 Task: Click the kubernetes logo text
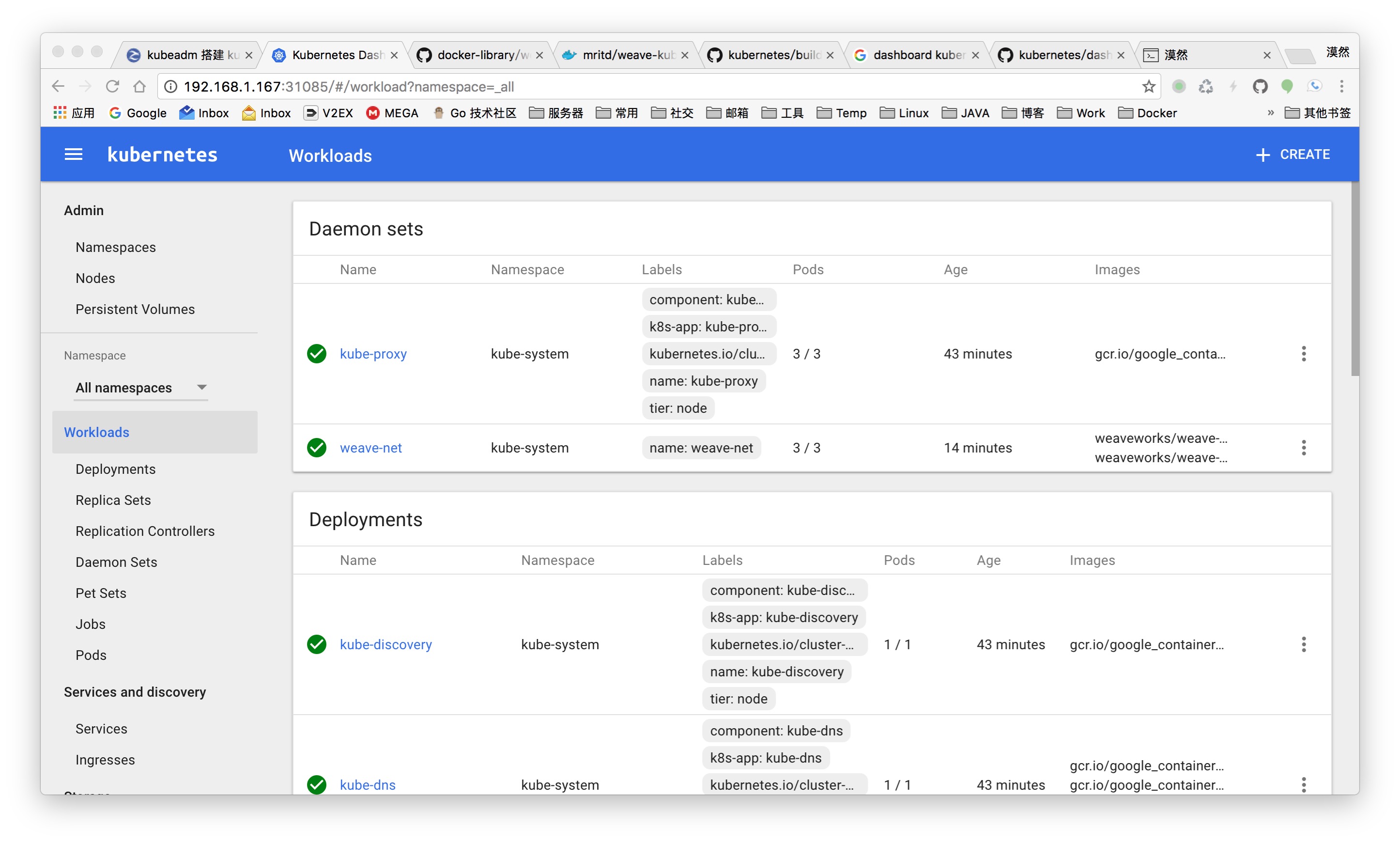click(x=162, y=155)
